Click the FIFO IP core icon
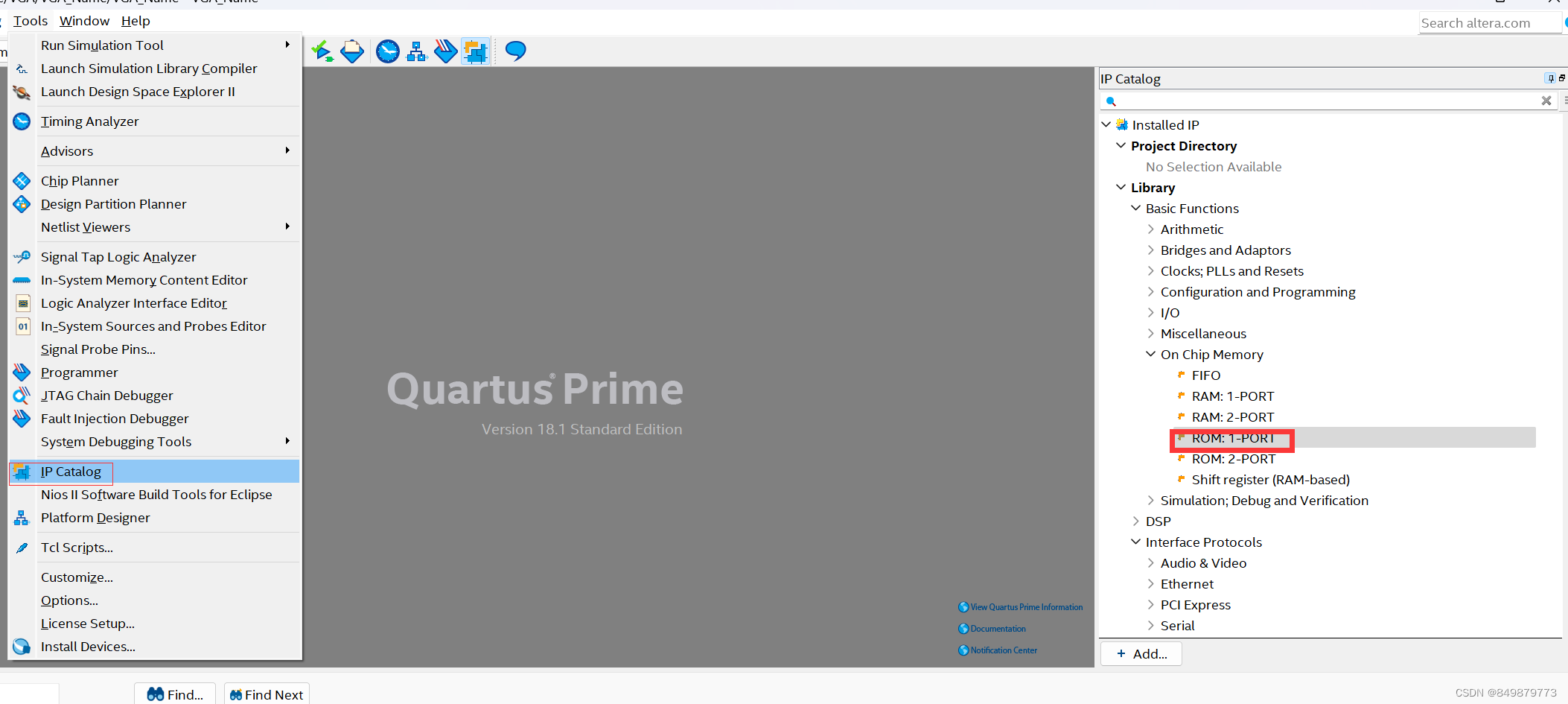The image size is (1568, 704). [1181, 375]
